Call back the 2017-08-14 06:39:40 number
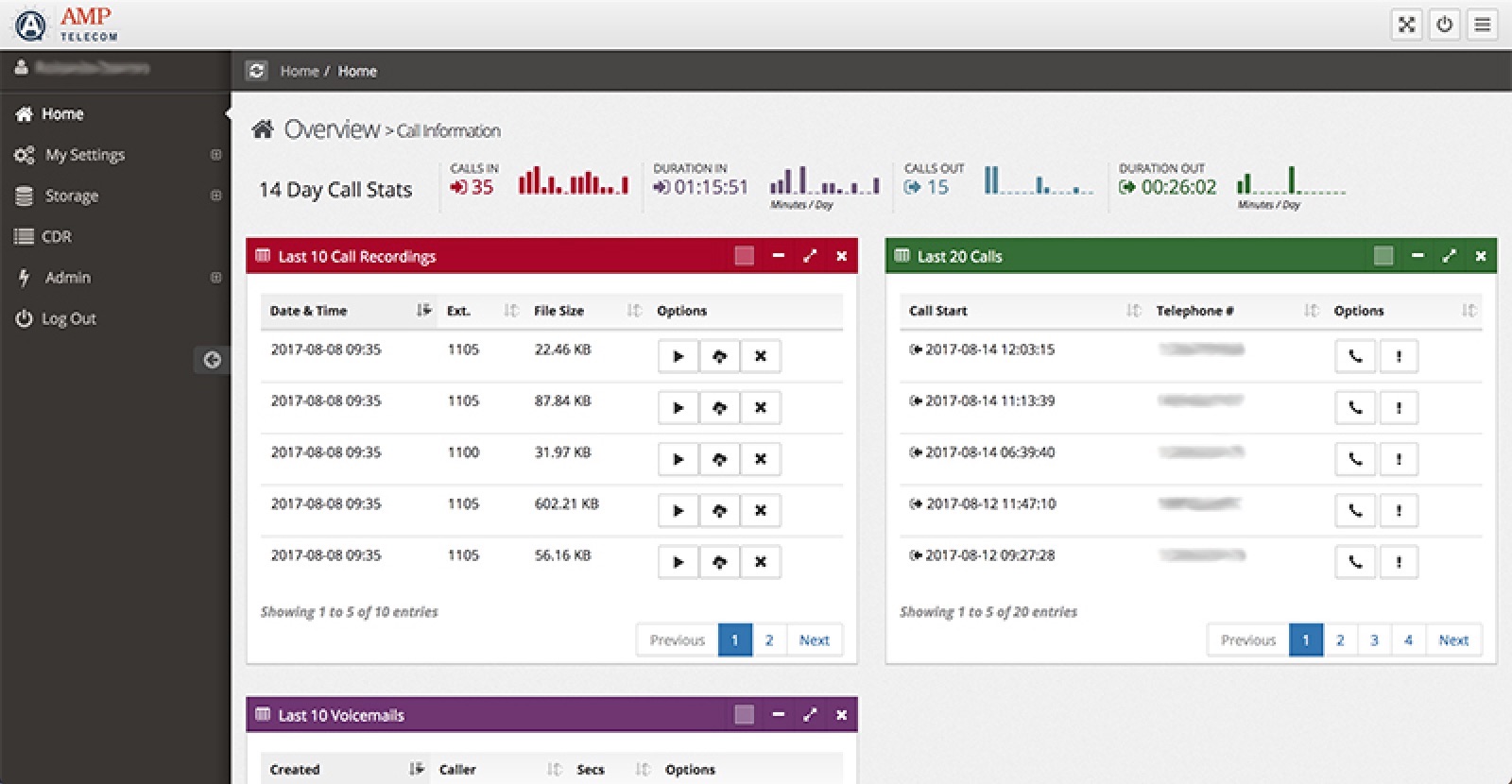The width and height of the screenshot is (1512, 784). [x=1355, y=459]
